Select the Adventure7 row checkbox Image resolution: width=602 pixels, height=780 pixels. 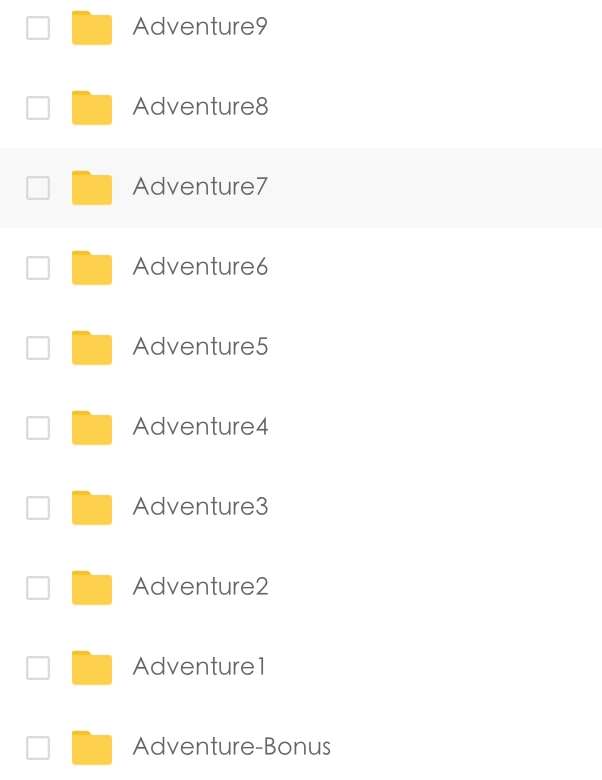coord(38,188)
